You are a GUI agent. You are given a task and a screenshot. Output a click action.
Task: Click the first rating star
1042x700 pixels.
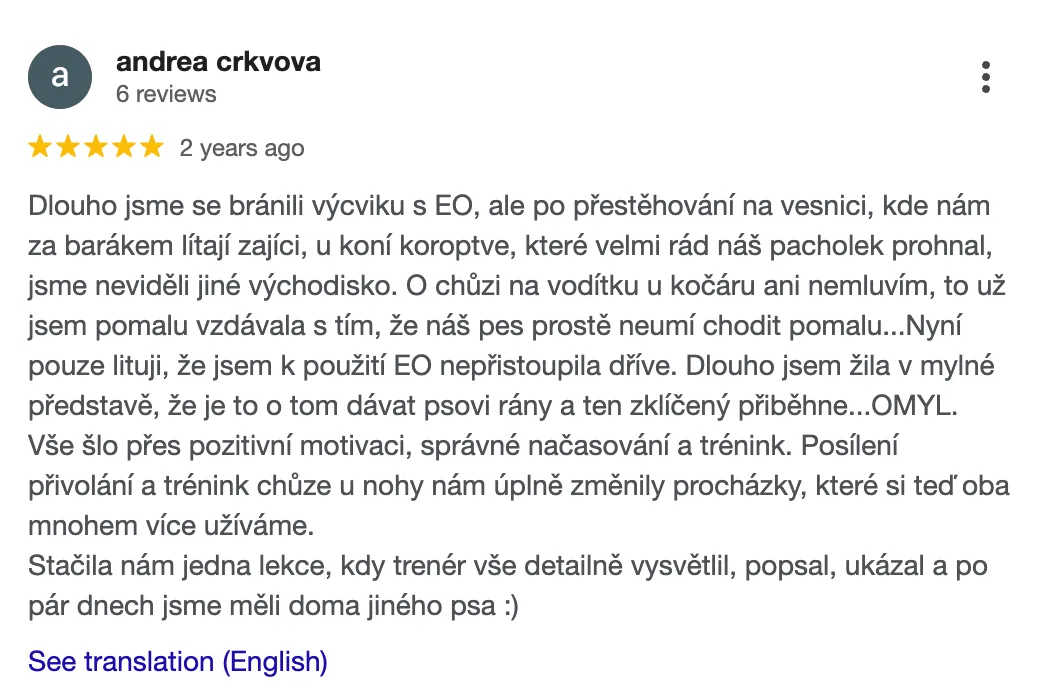pos(40,148)
